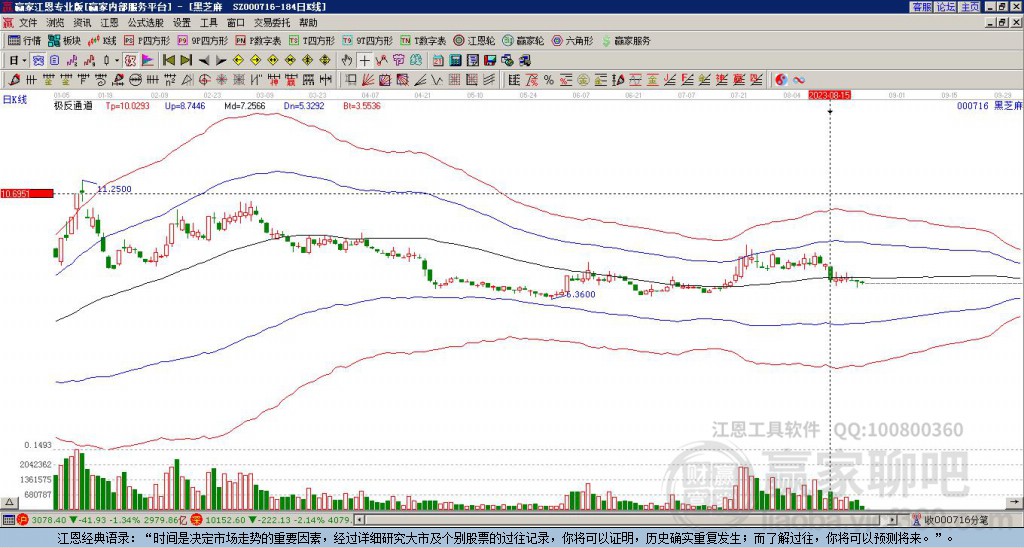The height and width of the screenshot is (548, 1024).
Task: Expand the candlestick chart type dropdown arrow
Action: [118, 60]
